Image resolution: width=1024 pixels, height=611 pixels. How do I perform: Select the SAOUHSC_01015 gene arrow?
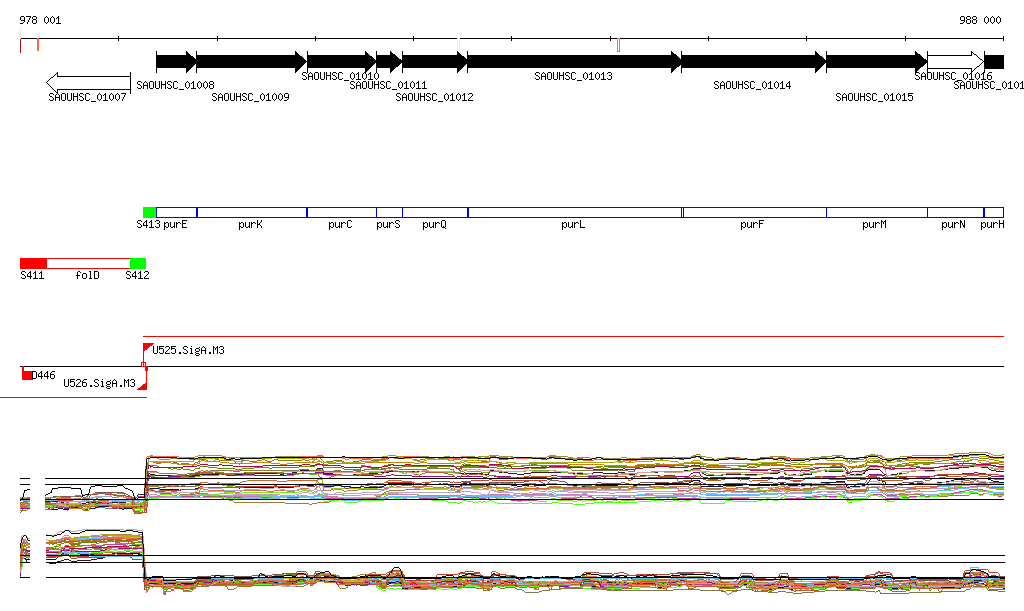[875, 62]
